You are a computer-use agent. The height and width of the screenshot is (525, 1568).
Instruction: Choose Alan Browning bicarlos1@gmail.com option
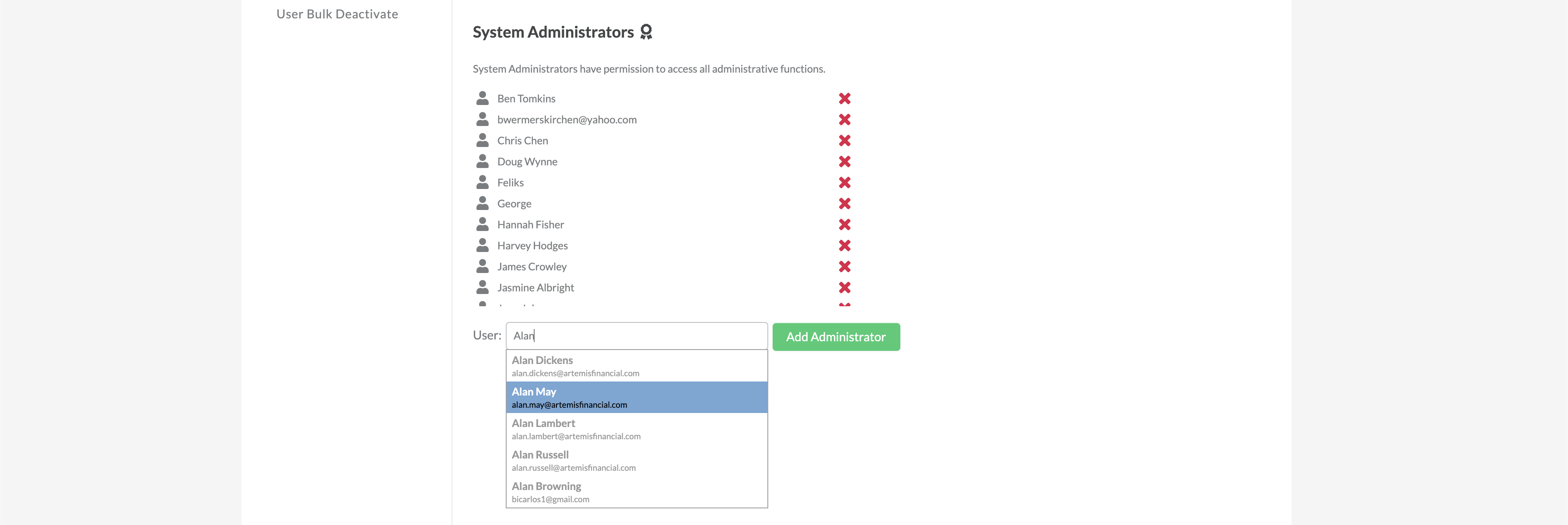[x=637, y=492]
